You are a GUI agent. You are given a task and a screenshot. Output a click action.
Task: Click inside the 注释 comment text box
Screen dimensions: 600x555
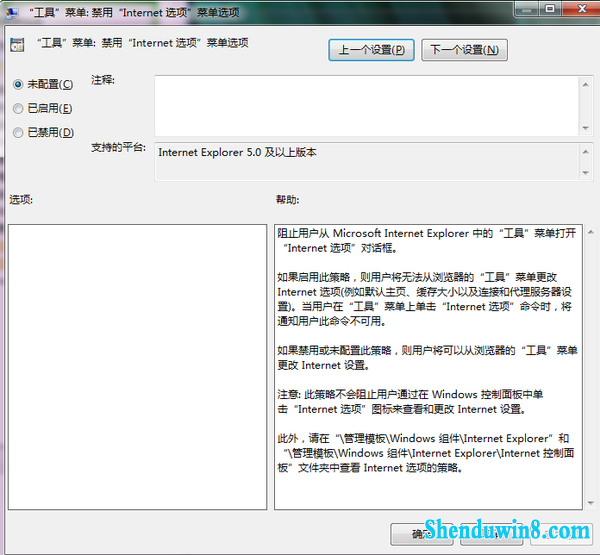(x=367, y=106)
